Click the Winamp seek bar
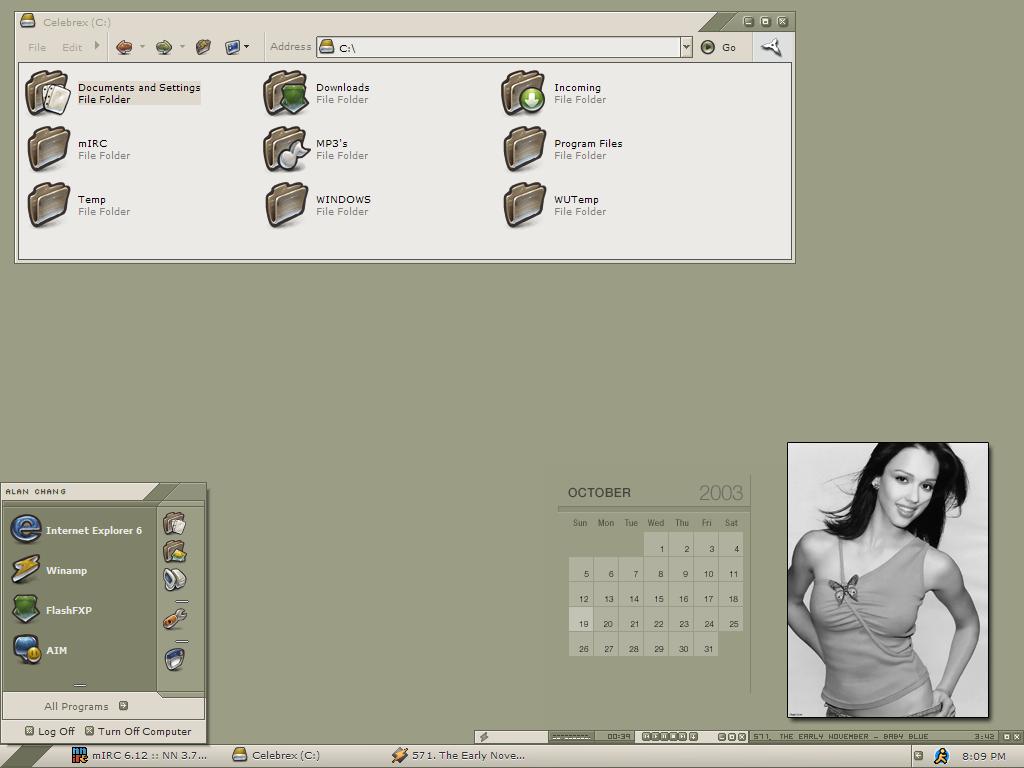 tap(571, 737)
